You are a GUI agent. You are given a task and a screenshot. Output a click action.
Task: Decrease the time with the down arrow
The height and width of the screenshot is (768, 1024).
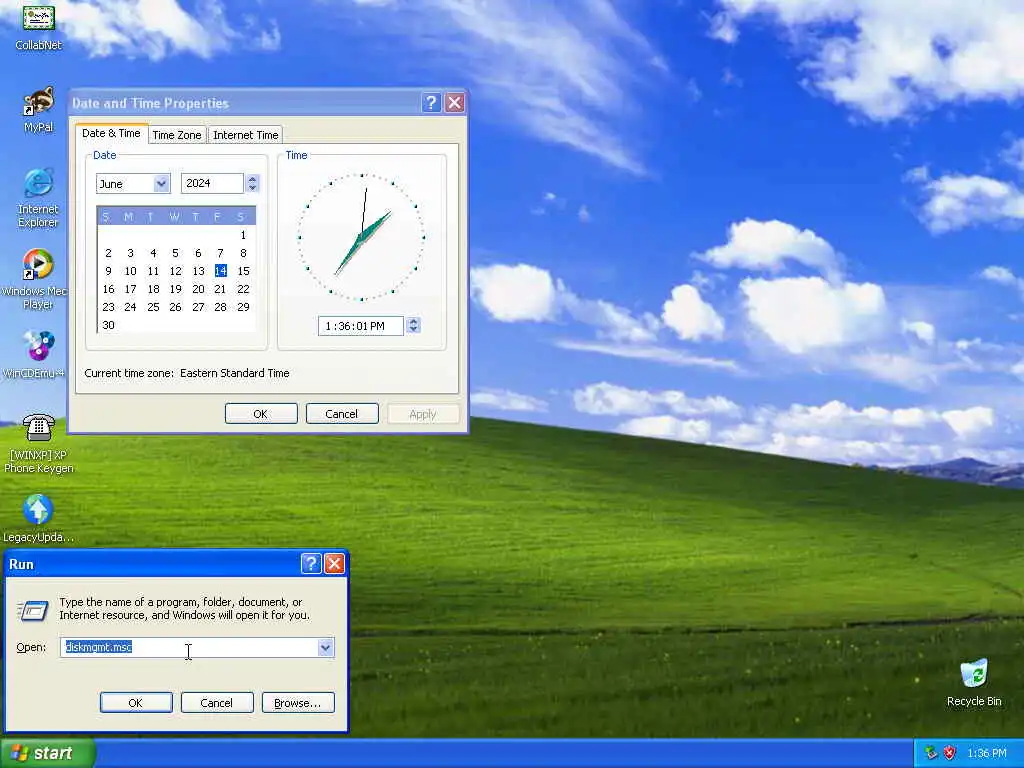tap(413, 330)
